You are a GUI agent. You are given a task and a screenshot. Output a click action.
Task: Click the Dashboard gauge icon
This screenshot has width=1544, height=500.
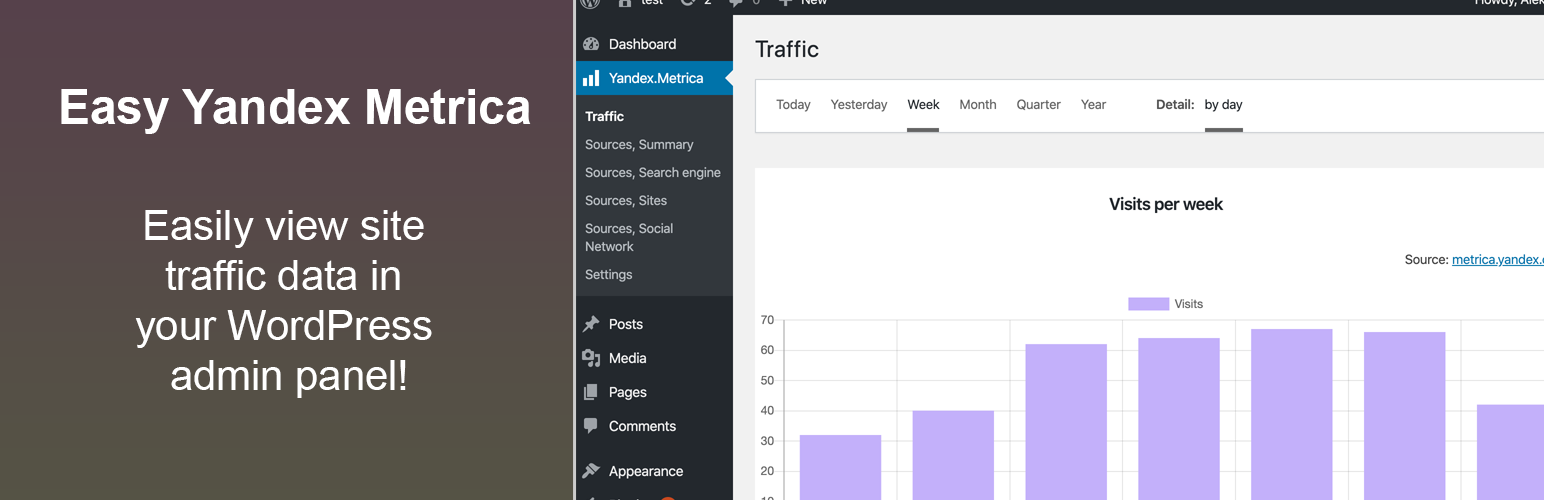[x=591, y=44]
